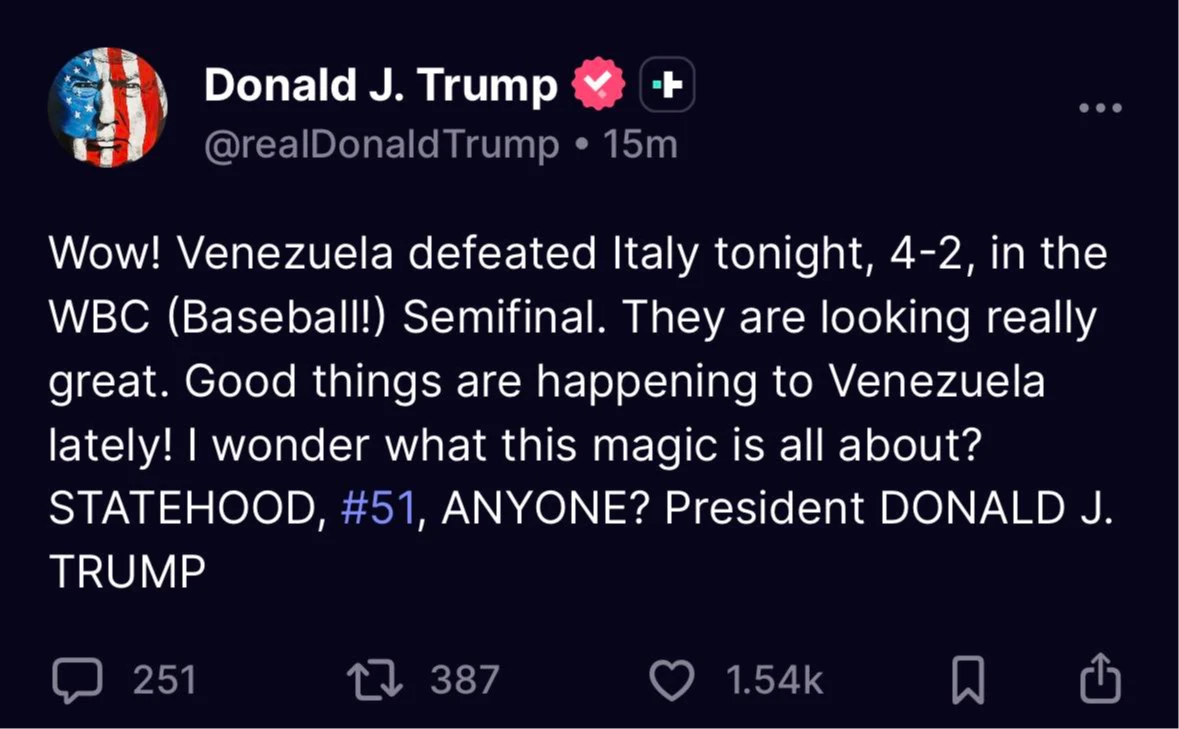
Task: Open the #51 hashtag link
Action: (x=378, y=509)
